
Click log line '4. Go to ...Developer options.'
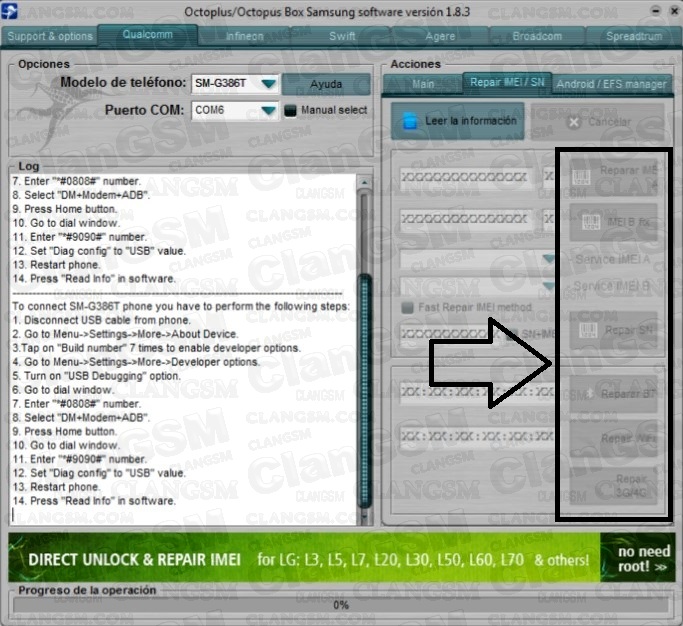click(x=136, y=362)
